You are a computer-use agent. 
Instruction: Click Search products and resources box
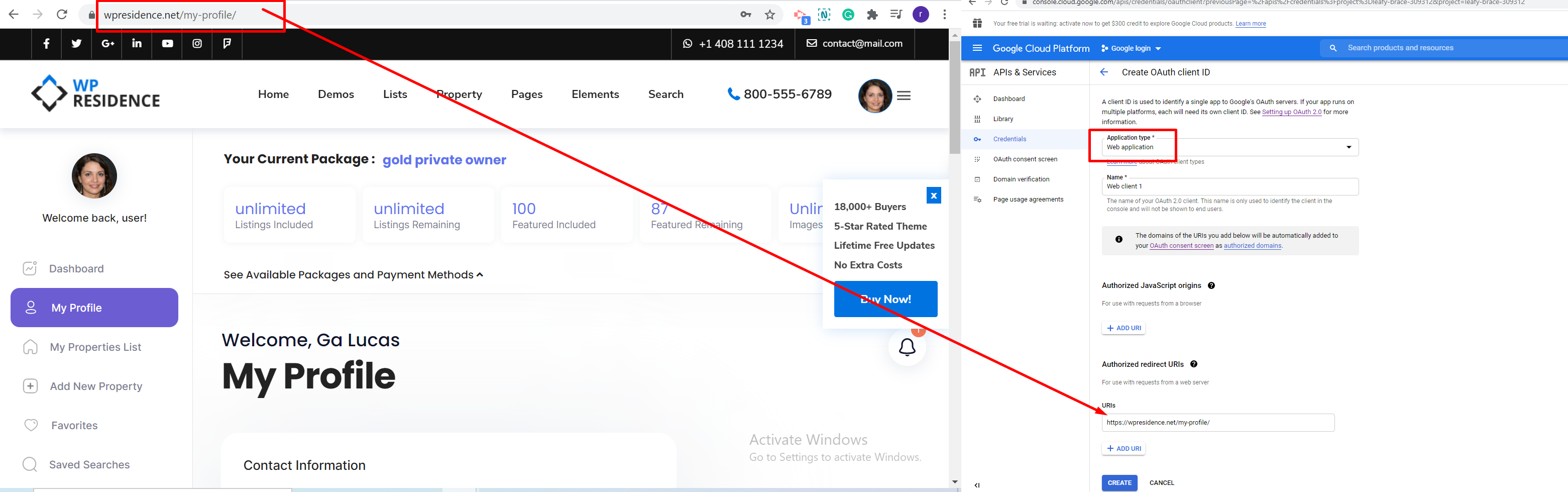pos(1444,48)
